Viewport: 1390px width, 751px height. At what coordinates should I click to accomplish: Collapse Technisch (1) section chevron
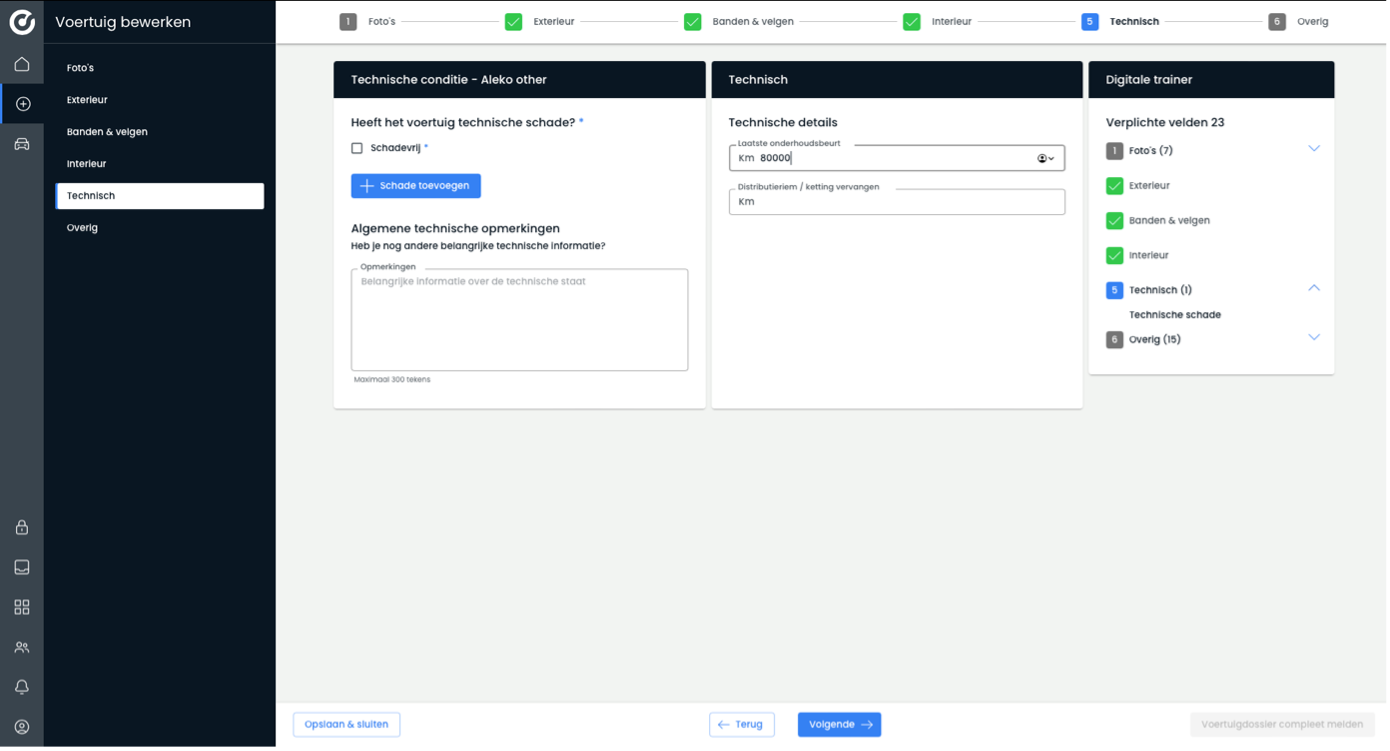(x=1315, y=289)
